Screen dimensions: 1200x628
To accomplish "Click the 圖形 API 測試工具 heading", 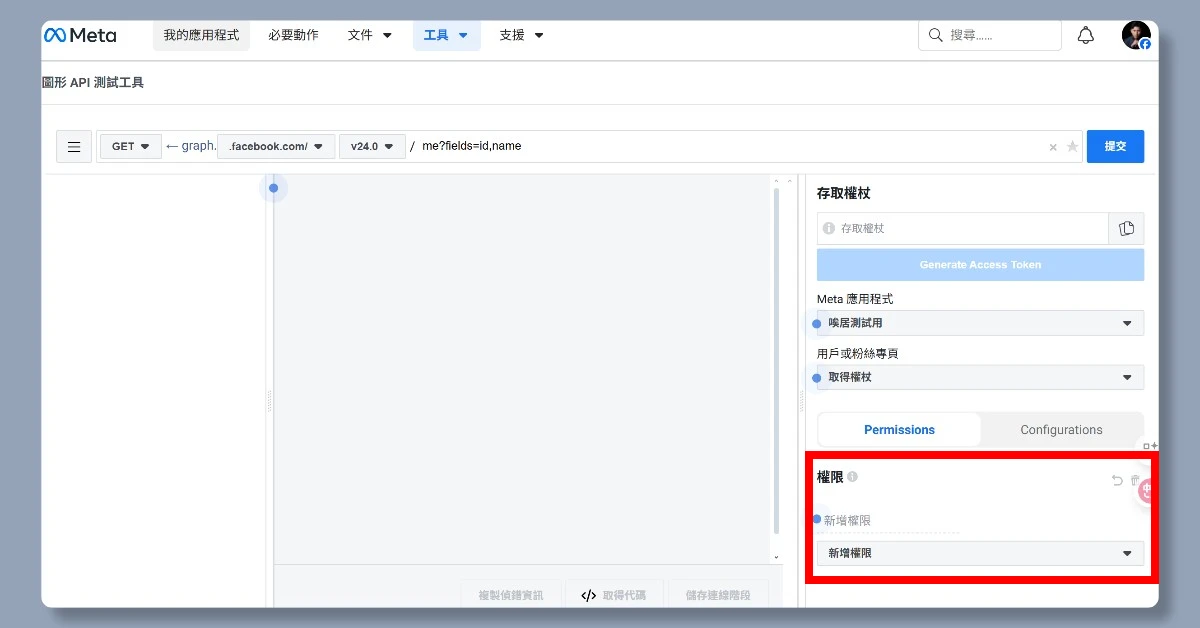I will pos(93,83).
